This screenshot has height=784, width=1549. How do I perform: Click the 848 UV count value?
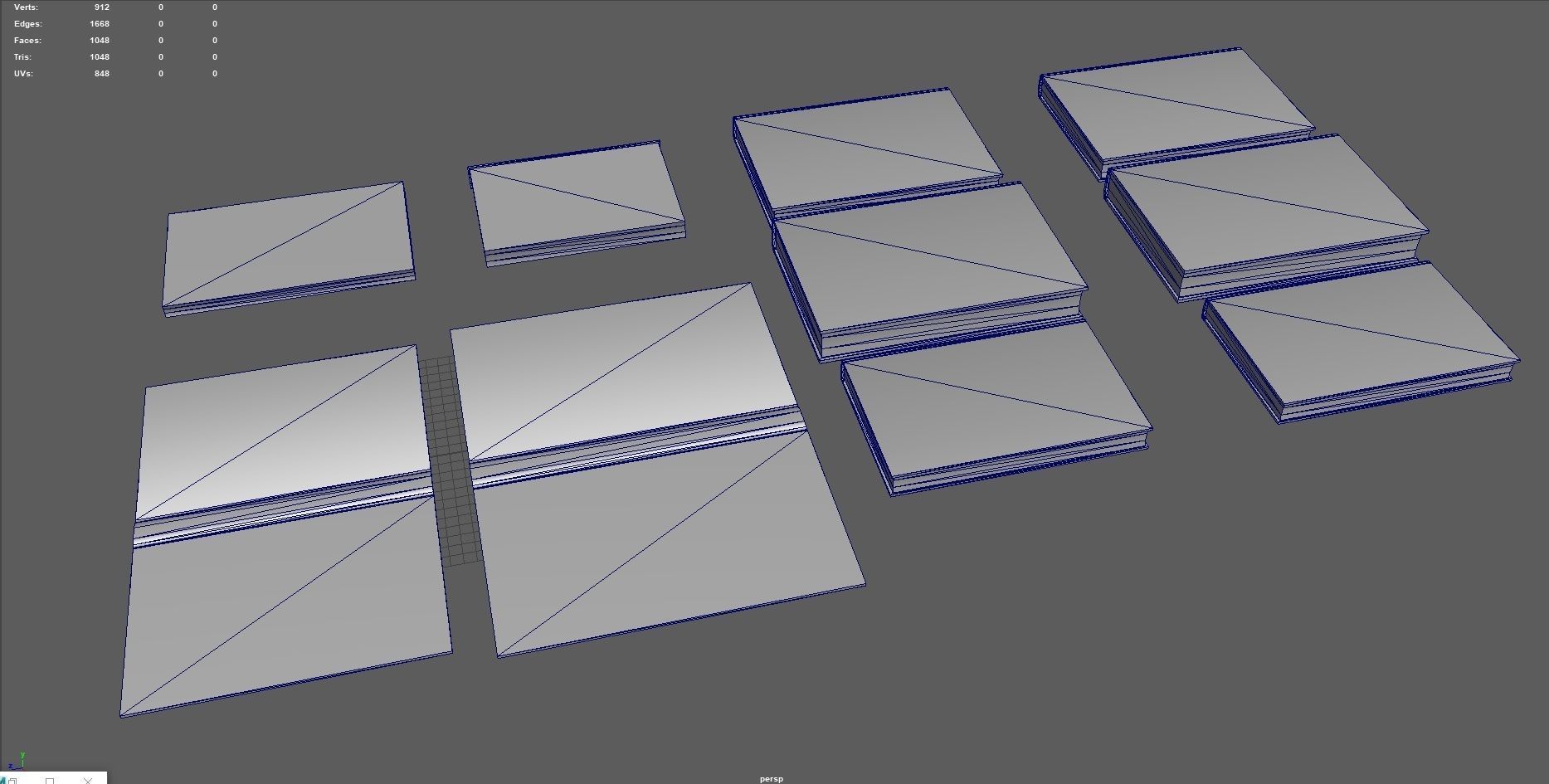pyautogui.click(x=102, y=73)
